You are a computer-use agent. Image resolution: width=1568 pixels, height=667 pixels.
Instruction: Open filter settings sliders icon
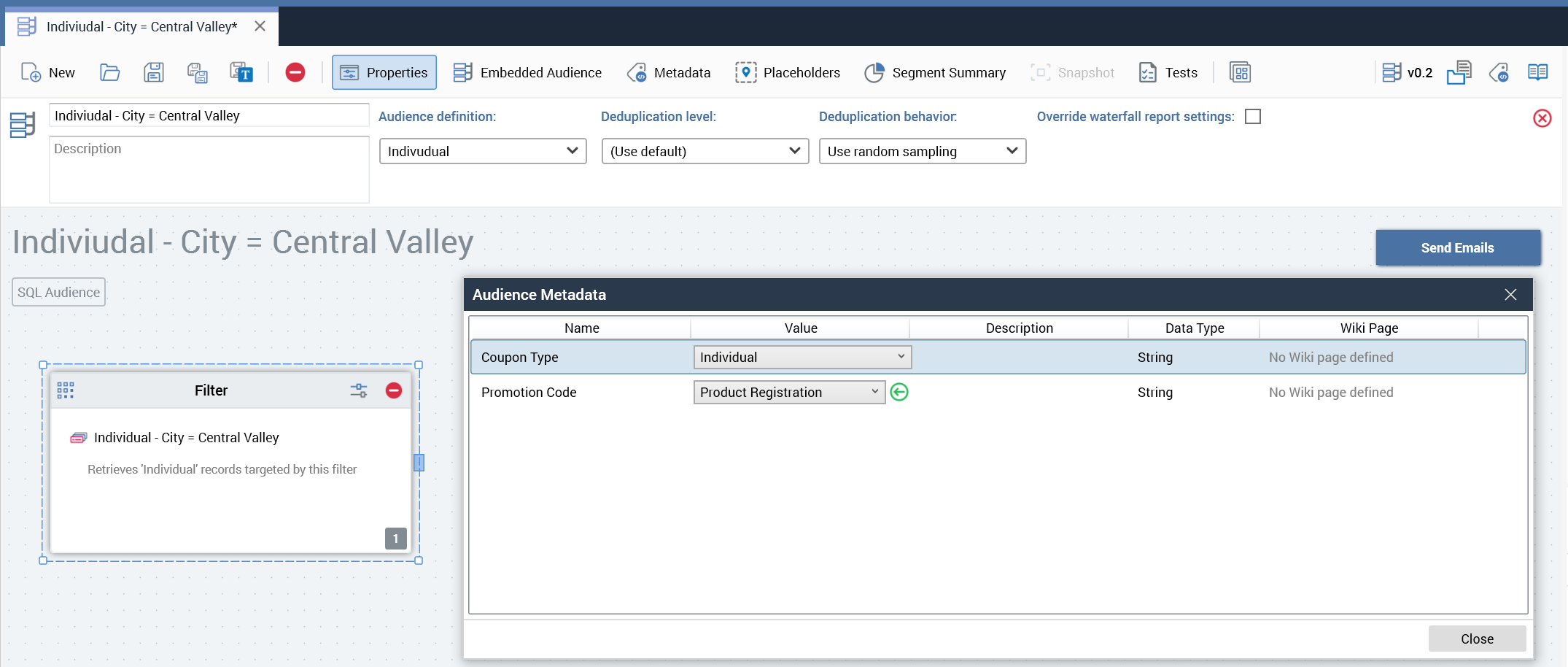[358, 390]
